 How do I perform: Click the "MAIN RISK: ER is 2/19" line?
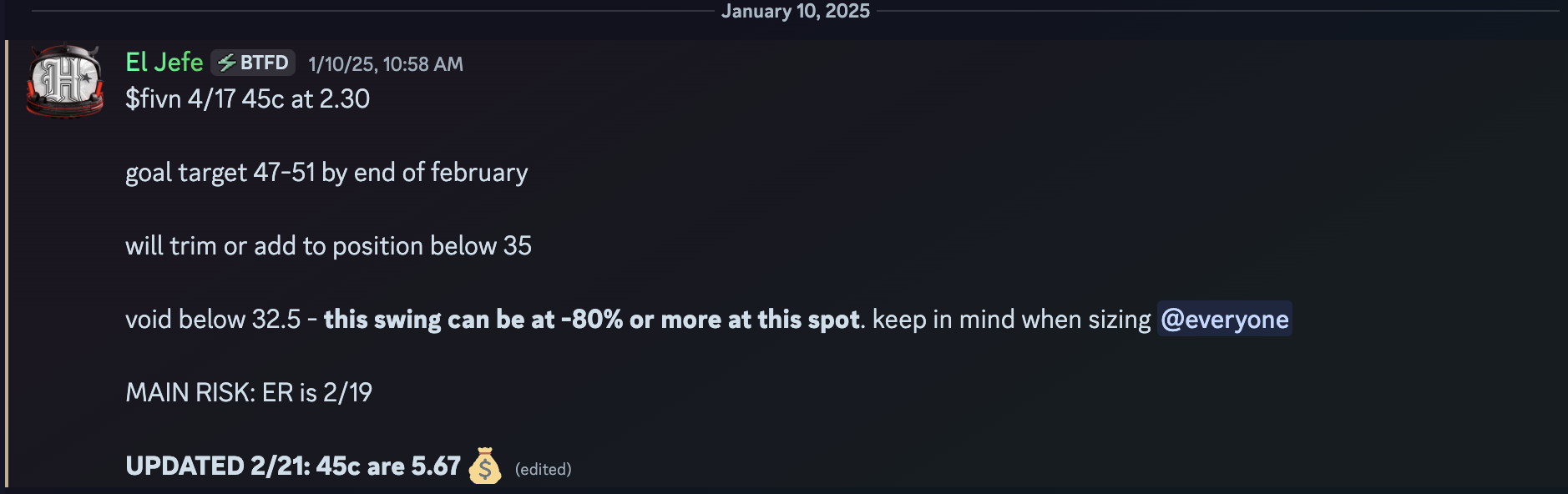pyautogui.click(x=249, y=392)
